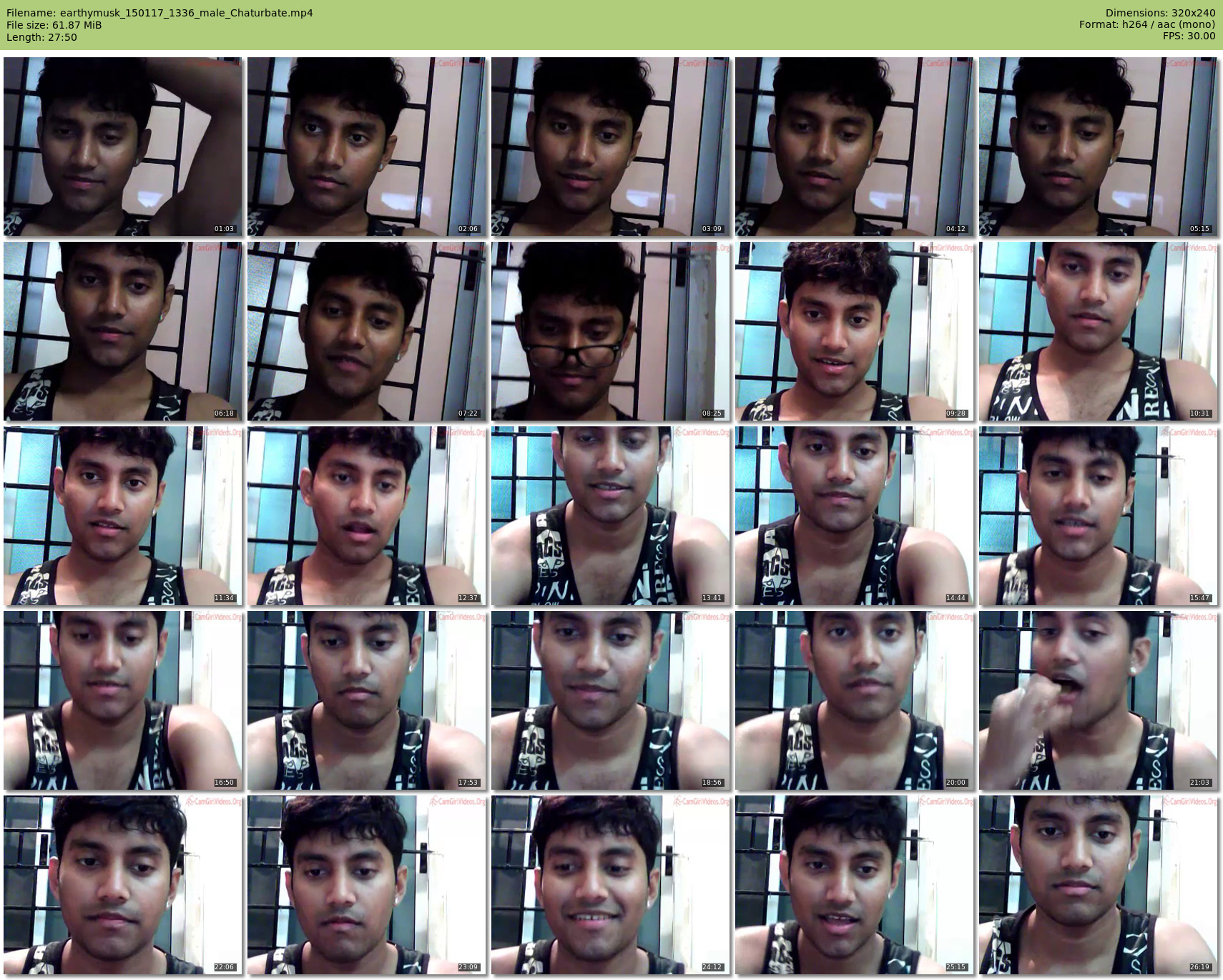Select the 08:25 frame with eyeglasses
The height and width of the screenshot is (980, 1223).
[611, 331]
